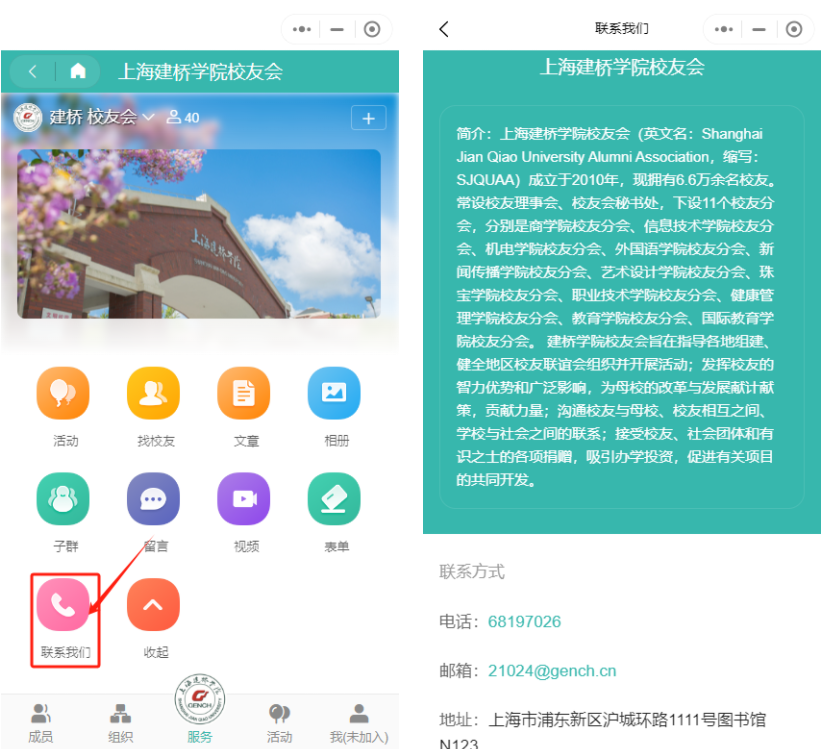
Task: Open the right pane's ••• options menu
Action: tap(723, 29)
